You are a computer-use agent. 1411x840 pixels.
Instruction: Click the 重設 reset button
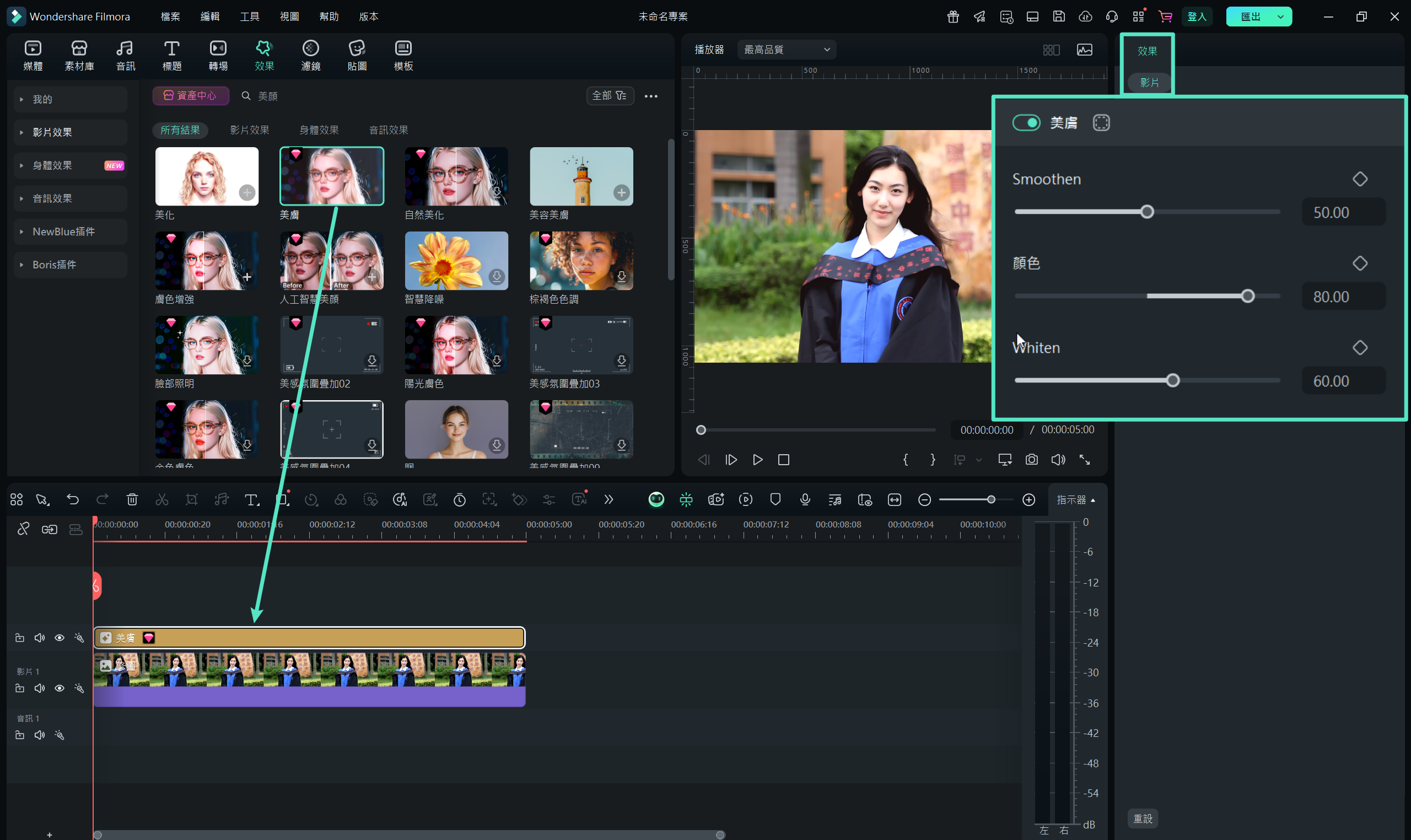(x=1143, y=819)
